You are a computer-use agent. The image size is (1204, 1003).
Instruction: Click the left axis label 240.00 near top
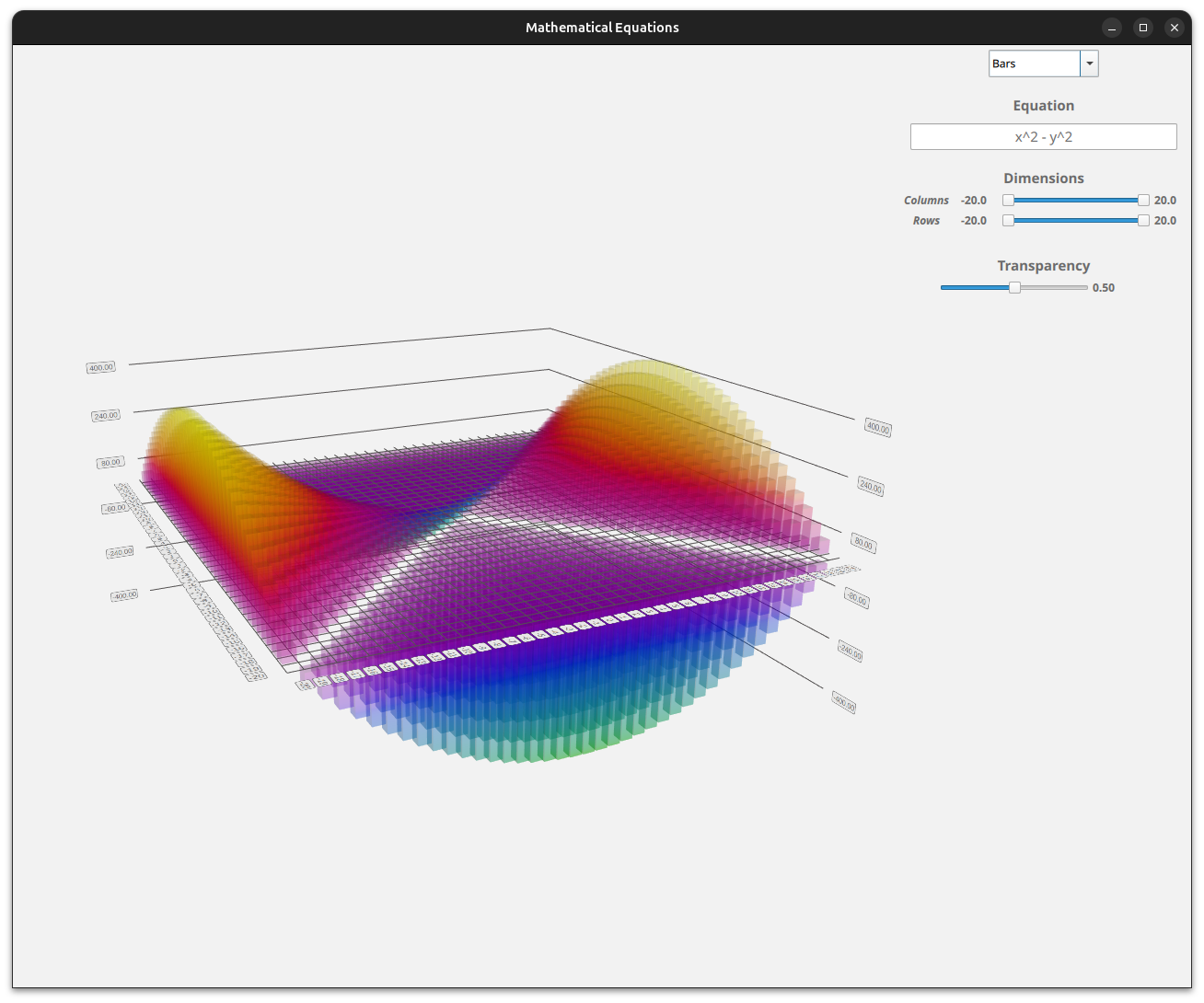(106, 416)
